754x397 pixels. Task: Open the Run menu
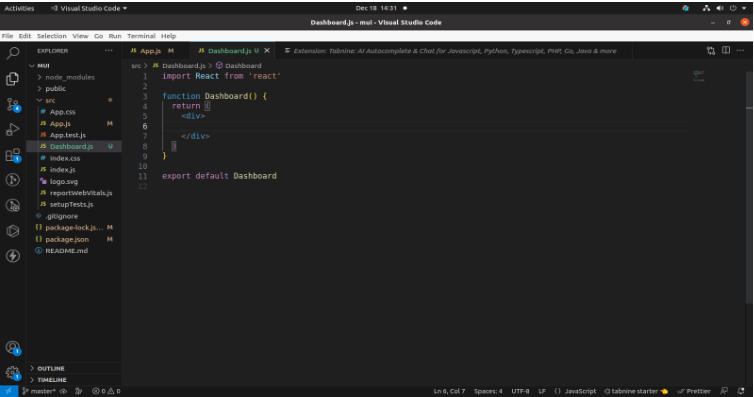click(x=115, y=36)
